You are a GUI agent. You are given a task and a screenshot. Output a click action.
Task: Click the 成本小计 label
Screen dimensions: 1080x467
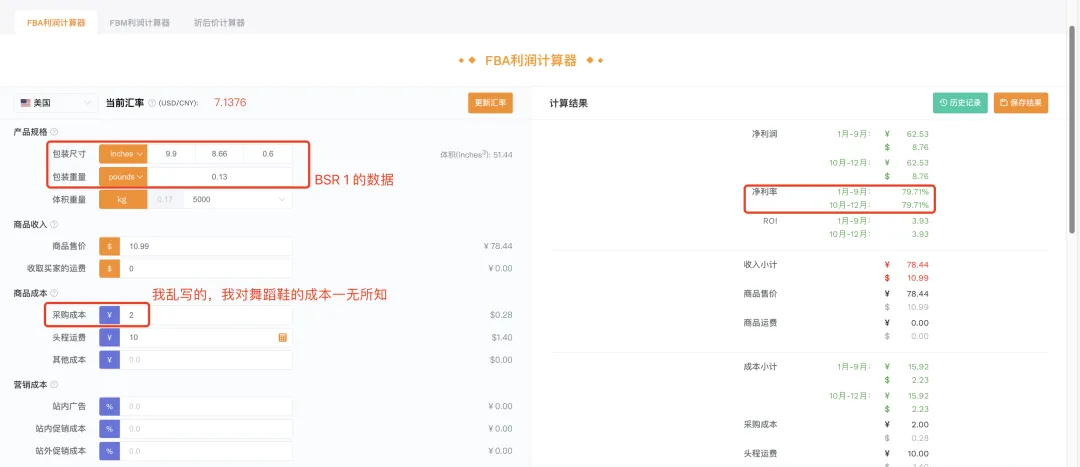coord(760,366)
